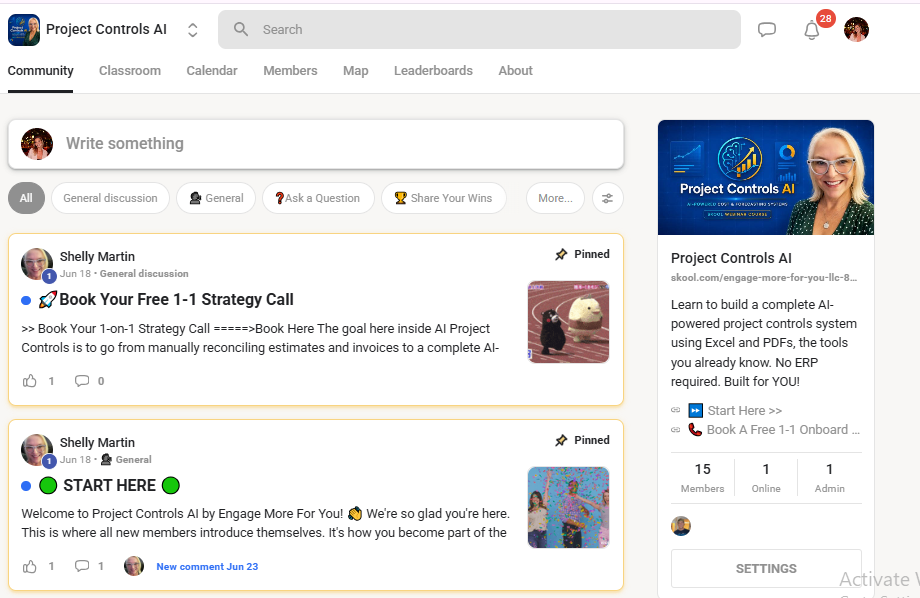Like the Strategy Call post

coord(29,381)
